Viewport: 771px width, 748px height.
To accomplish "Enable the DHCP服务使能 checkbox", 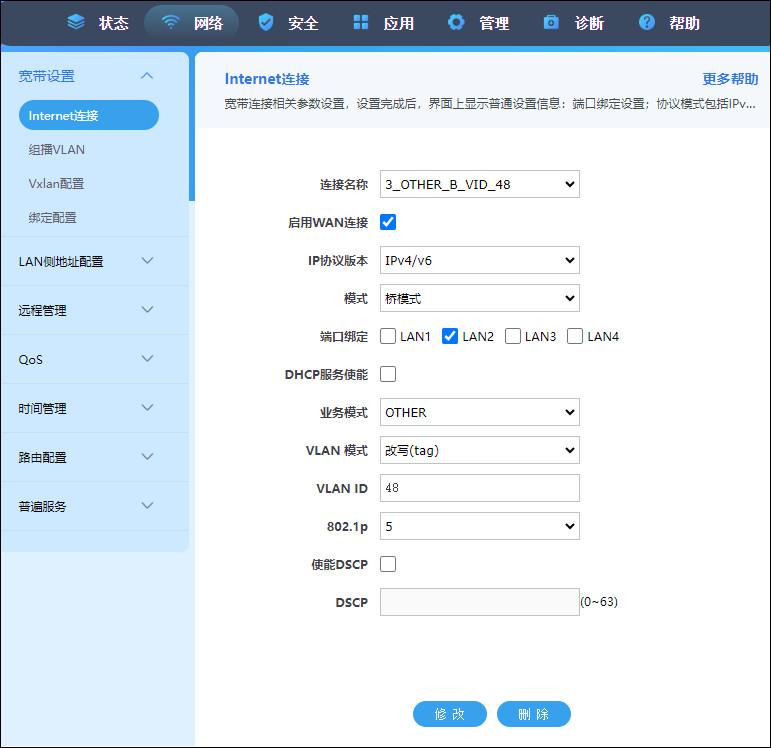I will tap(388, 374).
